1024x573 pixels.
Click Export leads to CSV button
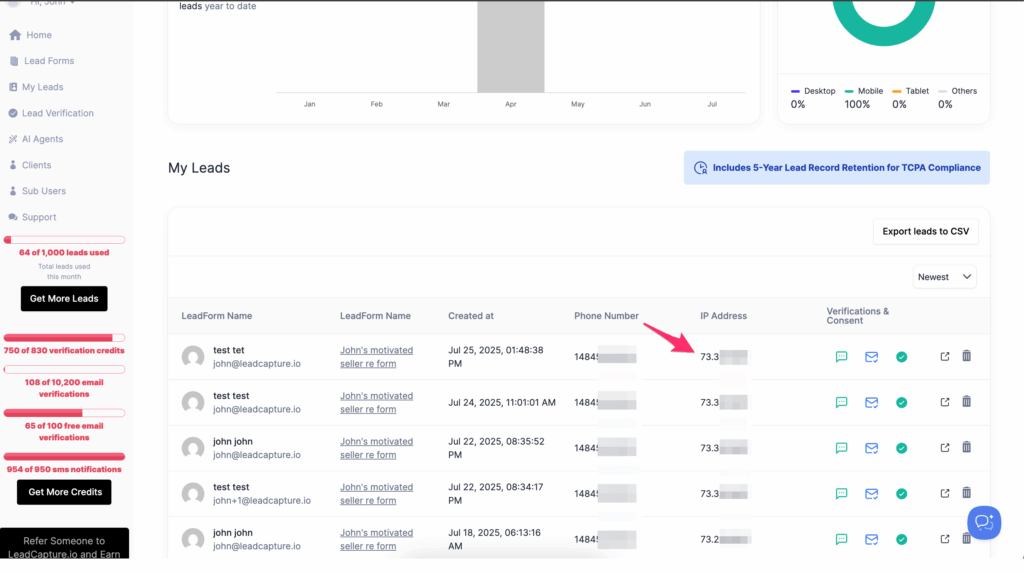(x=925, y=231)
